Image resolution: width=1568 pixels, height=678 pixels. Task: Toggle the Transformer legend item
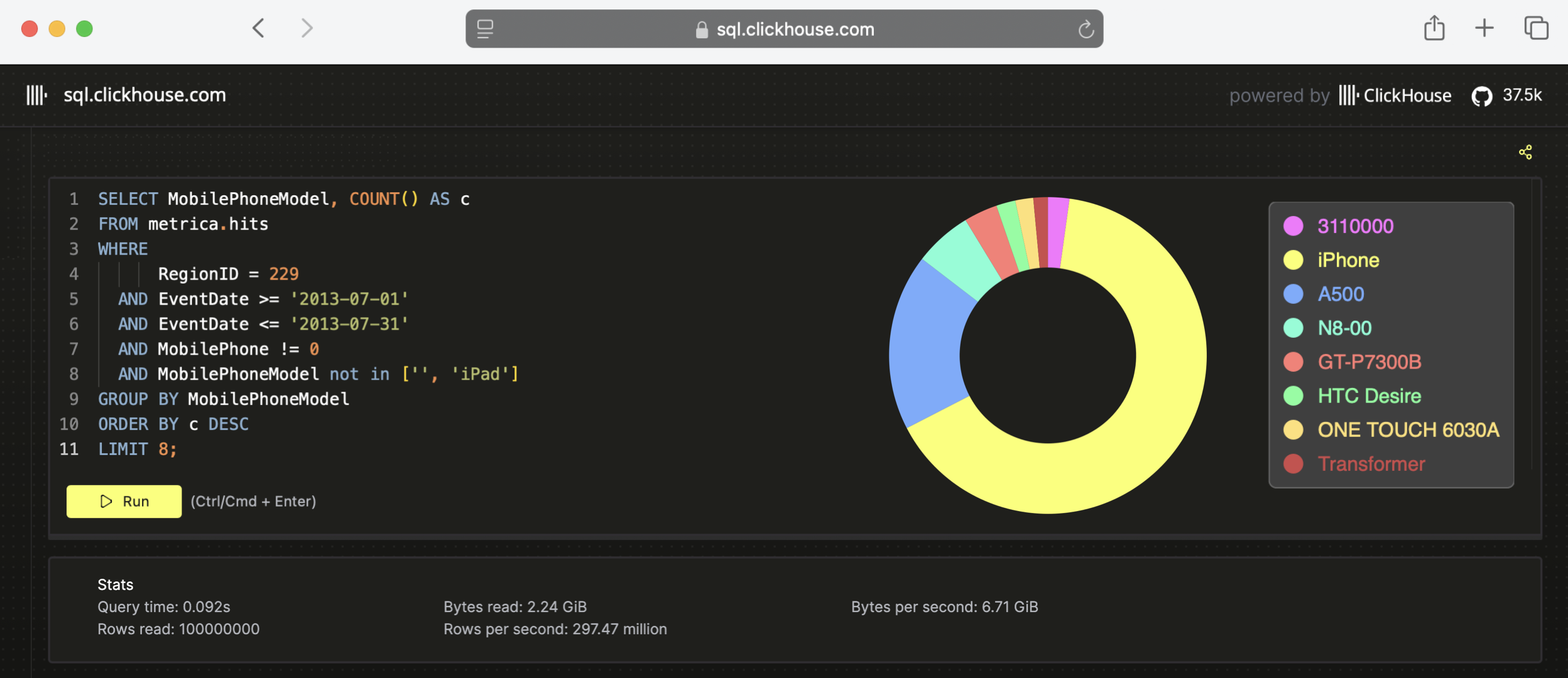(x=1371, y=463)
